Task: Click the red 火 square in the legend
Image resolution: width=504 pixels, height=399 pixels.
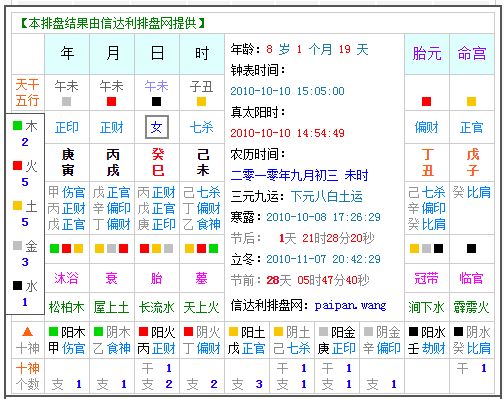Action: pos(17,165)
